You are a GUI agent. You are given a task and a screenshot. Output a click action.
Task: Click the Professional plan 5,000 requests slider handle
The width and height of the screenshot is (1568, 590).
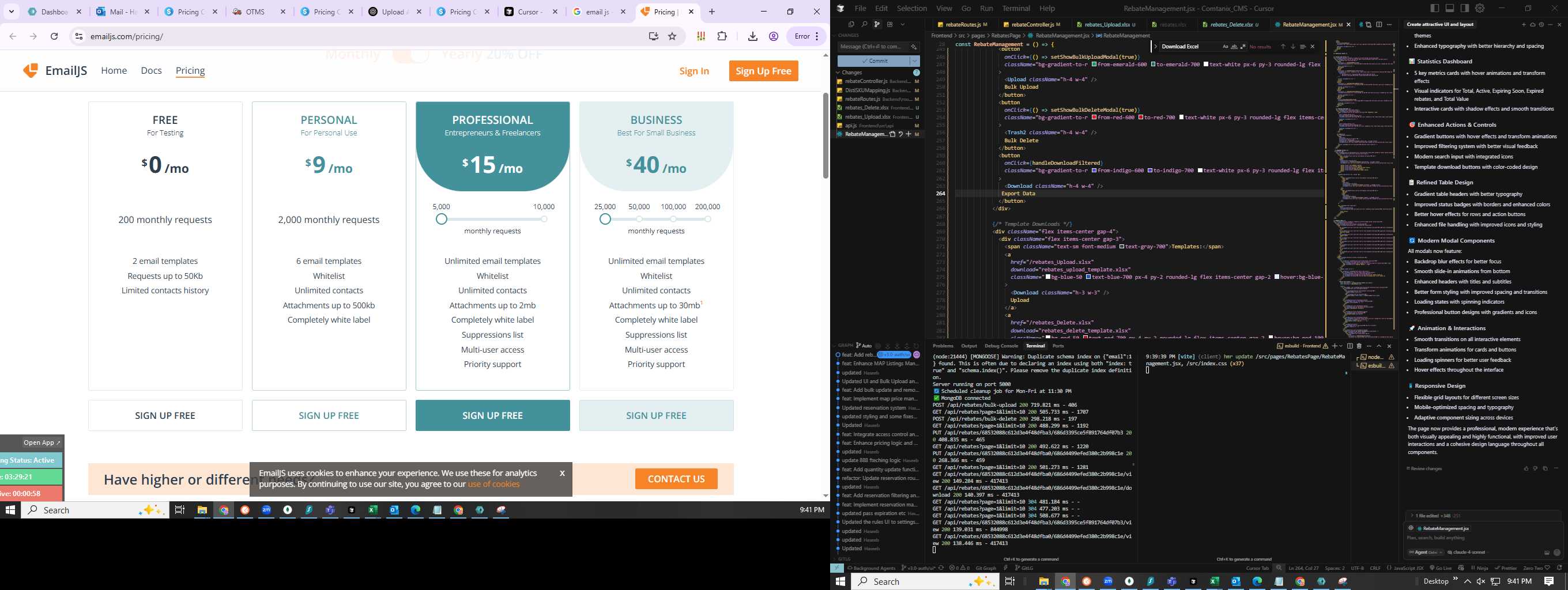[x=442, y=219]
